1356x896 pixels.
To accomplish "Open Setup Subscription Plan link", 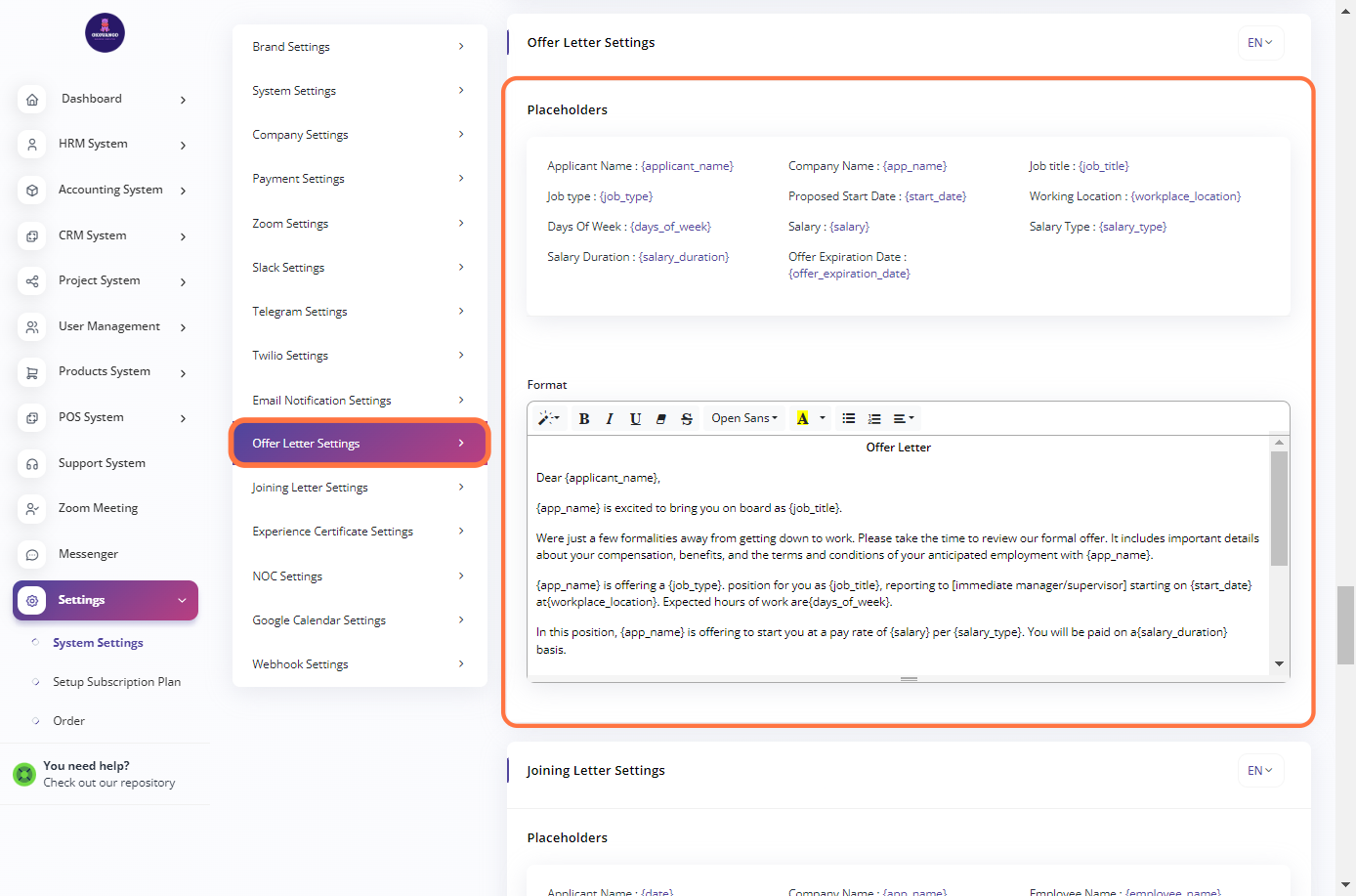I will pos(116,682).
